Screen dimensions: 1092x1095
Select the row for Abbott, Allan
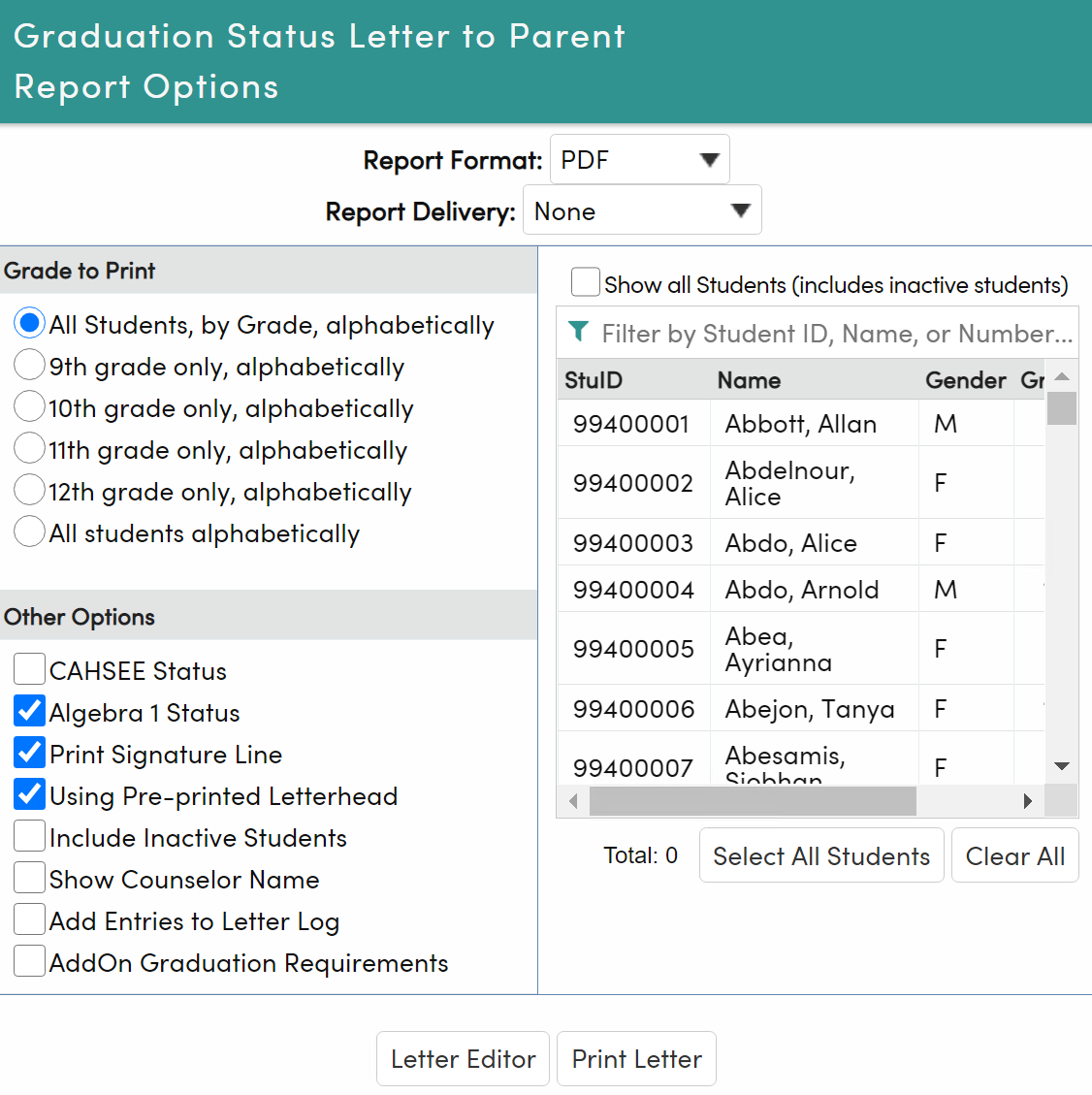tap(799, 424)
